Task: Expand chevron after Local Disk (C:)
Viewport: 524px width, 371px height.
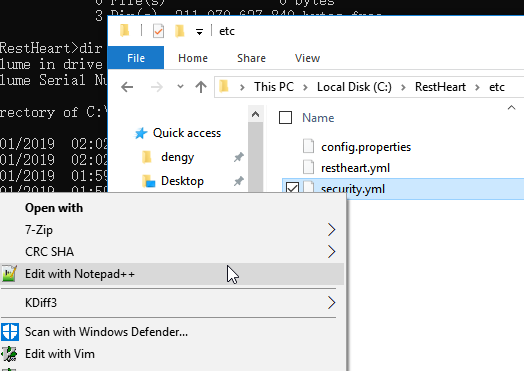Action: click(403, 88)
